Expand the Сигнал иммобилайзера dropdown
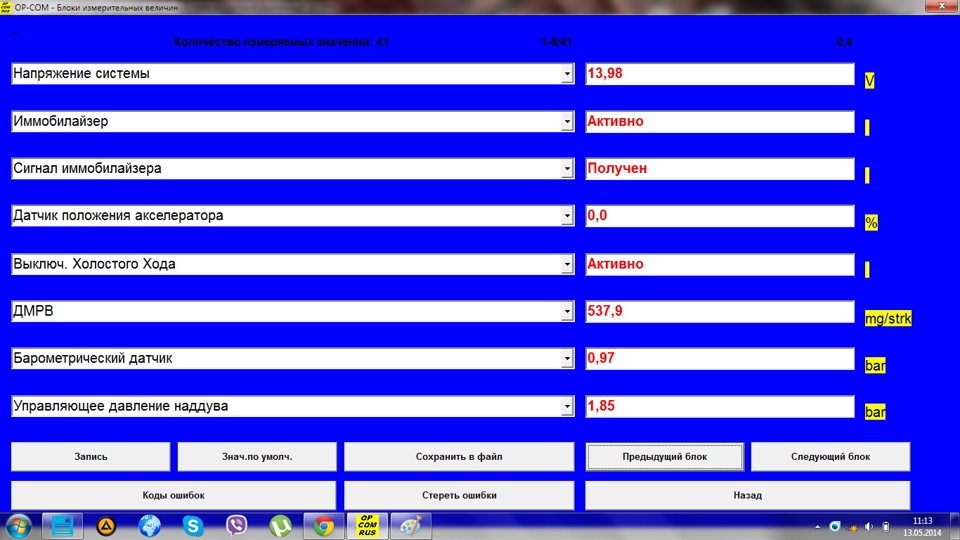Image resolution: width=960 pixels, height=540 pixels. (x=567, y=168)
